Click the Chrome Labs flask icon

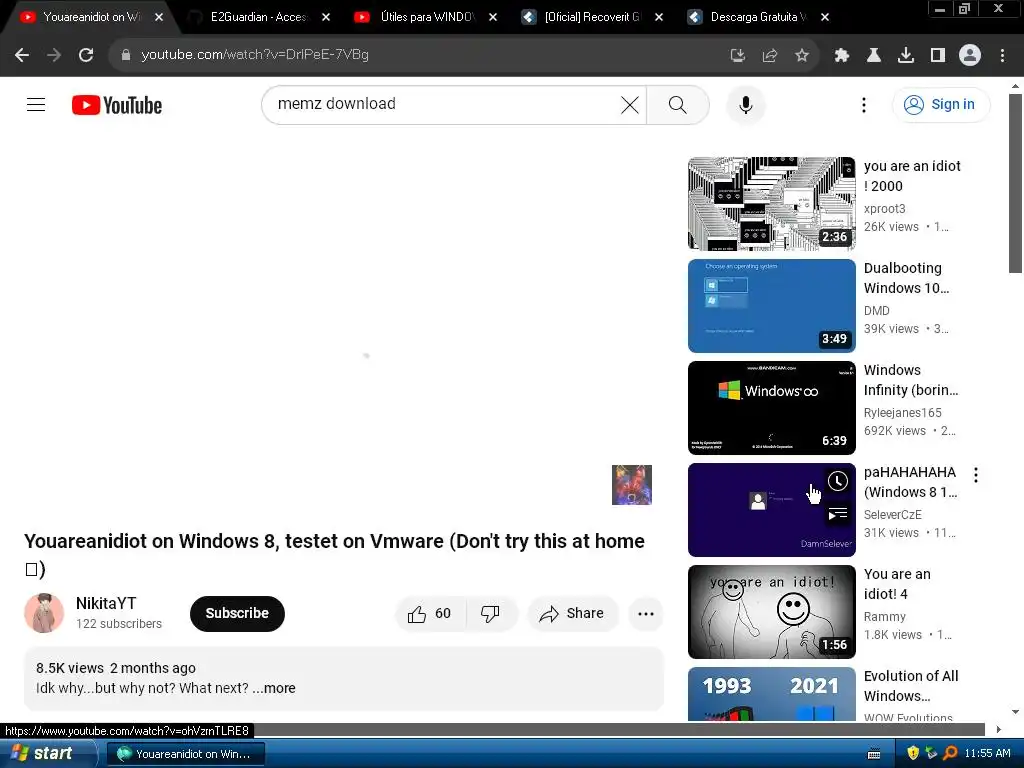pyautogui.click(x=874, y=56)
